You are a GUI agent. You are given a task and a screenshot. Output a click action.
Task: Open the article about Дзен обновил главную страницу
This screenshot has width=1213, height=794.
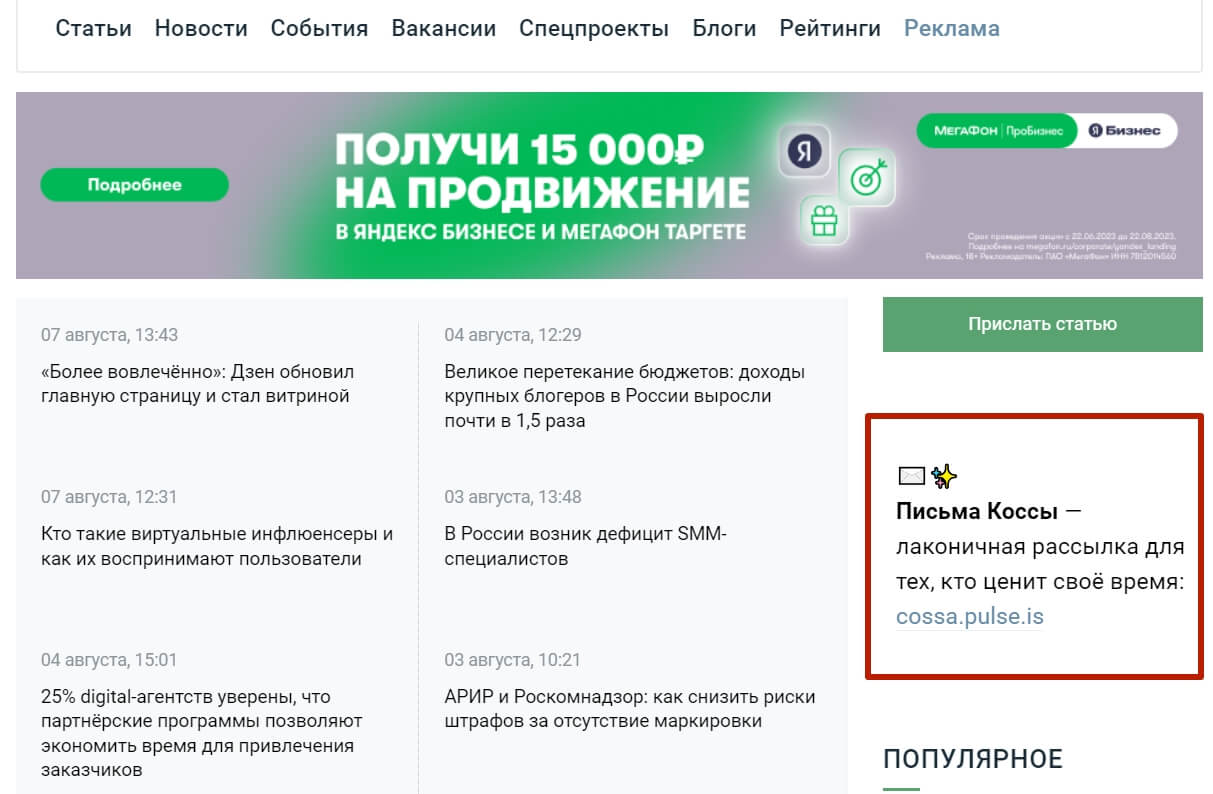tap(197, 384)
